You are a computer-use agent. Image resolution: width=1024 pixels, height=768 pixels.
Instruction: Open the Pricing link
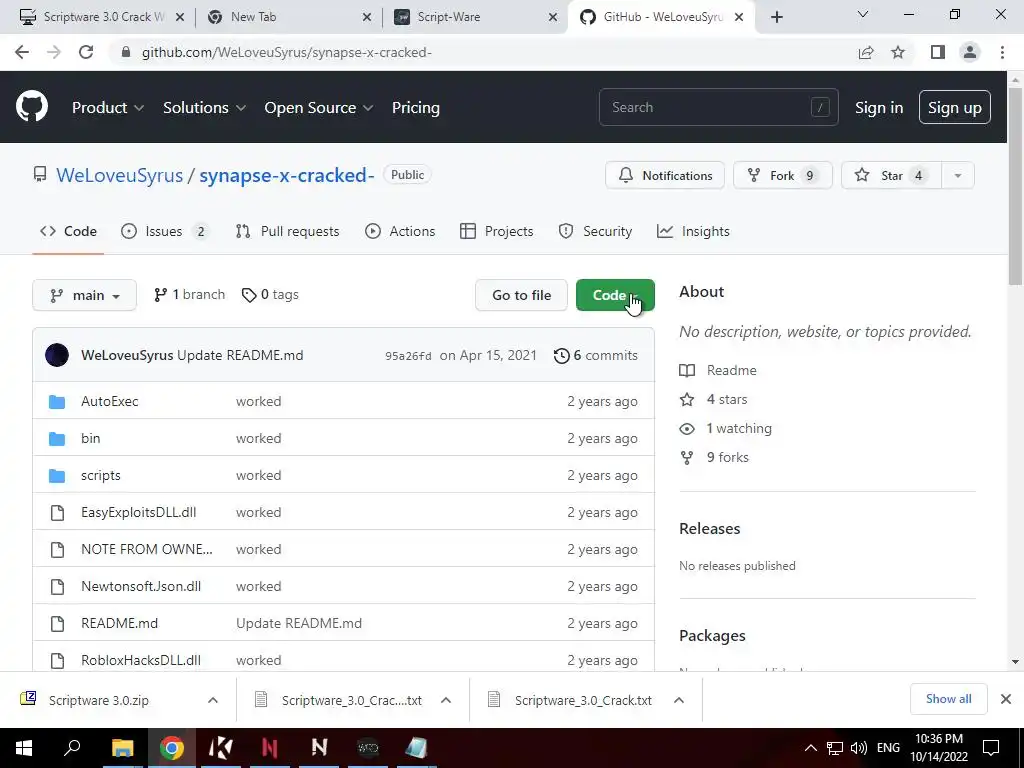(x=415, y=108)
